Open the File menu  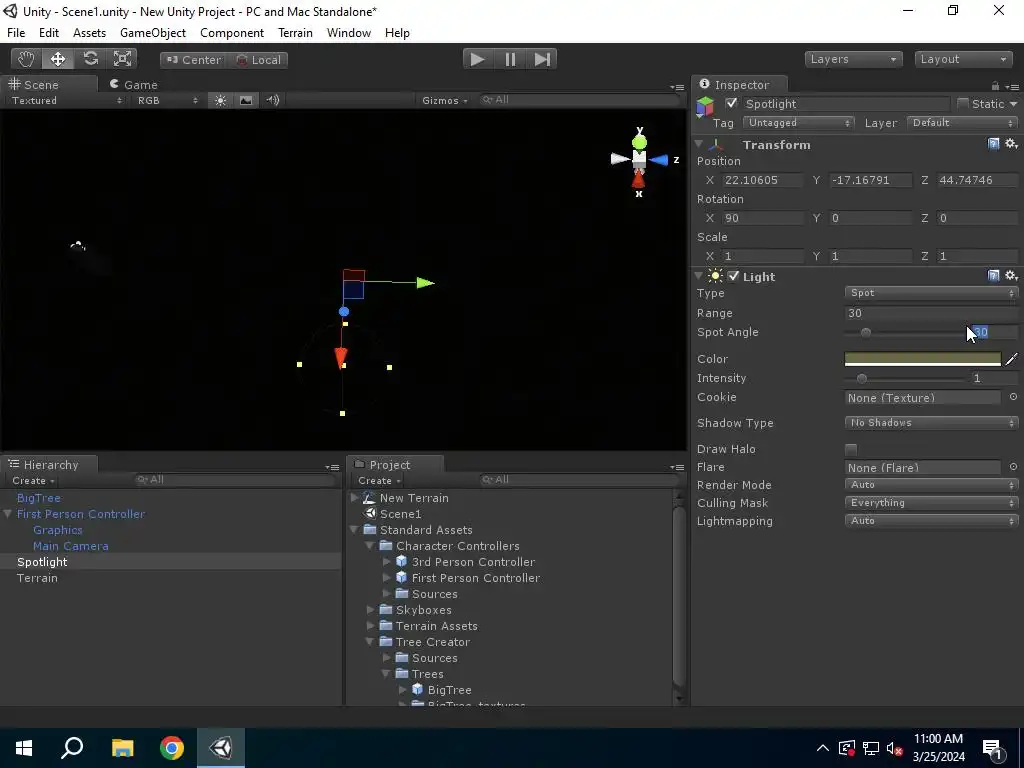pos(16,33)
